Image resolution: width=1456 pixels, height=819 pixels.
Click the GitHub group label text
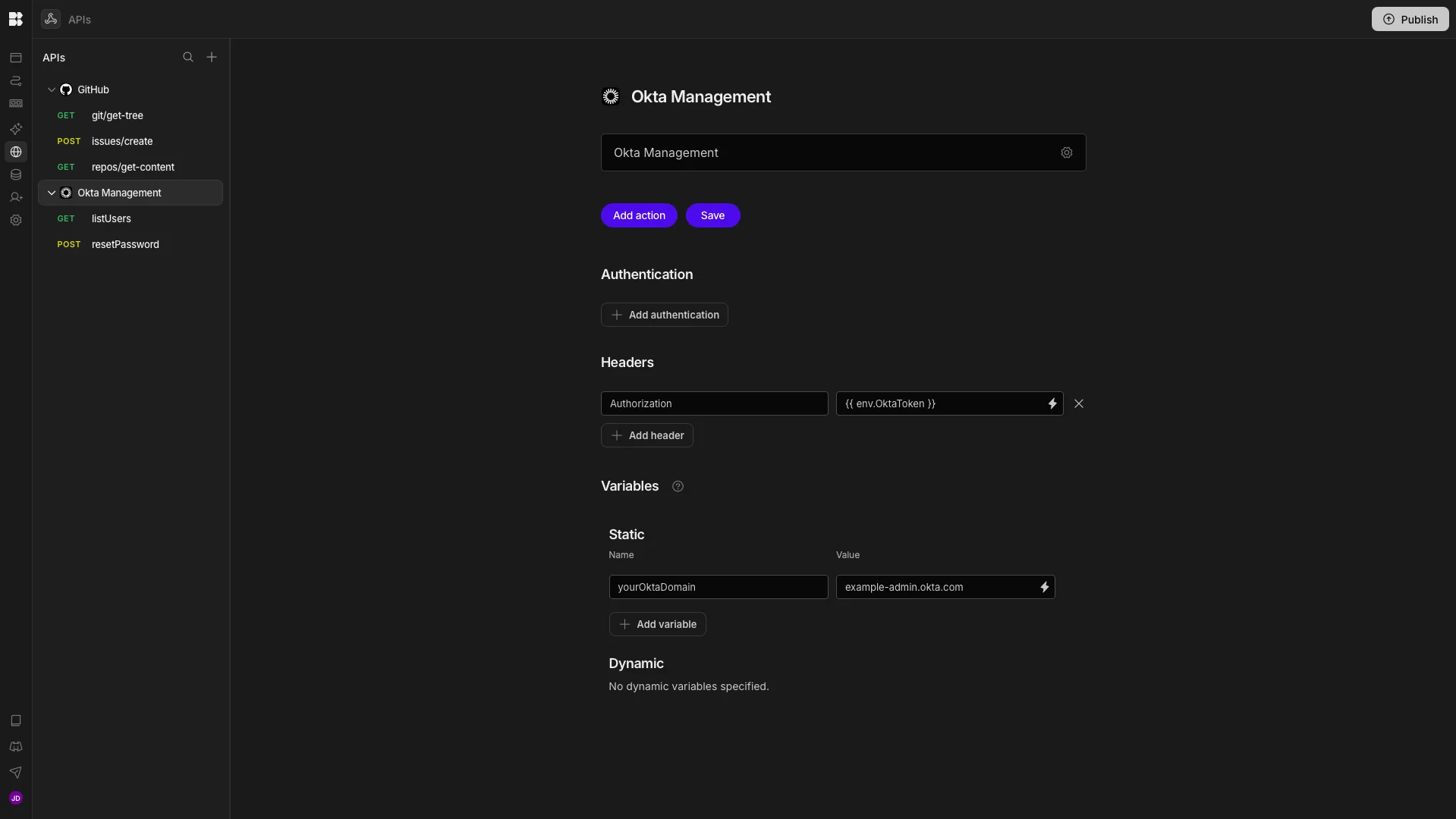tap(93, 89)
